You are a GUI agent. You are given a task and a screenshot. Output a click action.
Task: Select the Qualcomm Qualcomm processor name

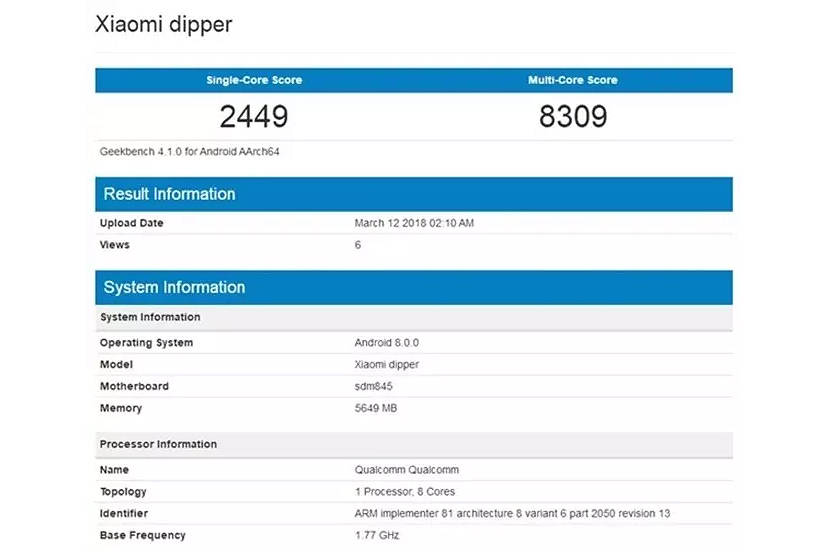coord(407,470)
